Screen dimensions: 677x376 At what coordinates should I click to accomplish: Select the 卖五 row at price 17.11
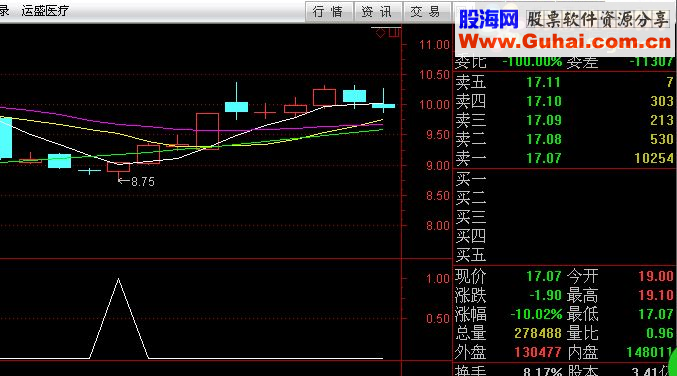pyautogui.click(x=563, y=82)
